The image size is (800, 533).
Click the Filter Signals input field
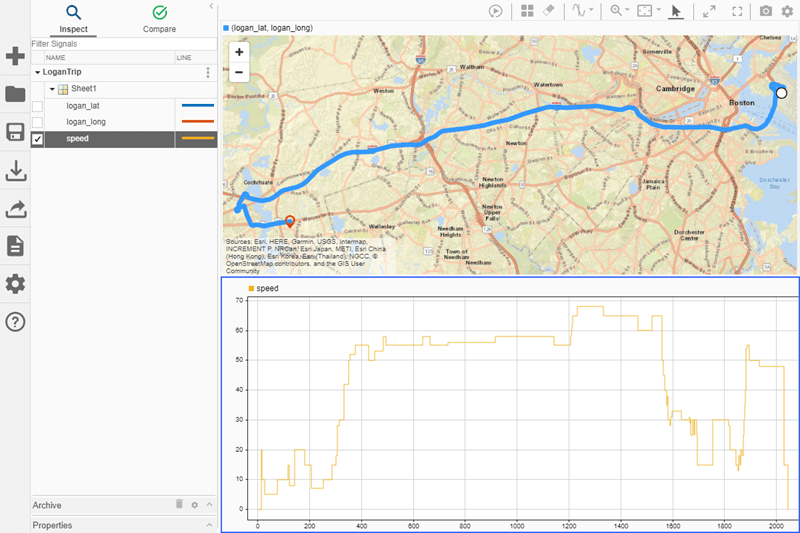pos(120,44)
